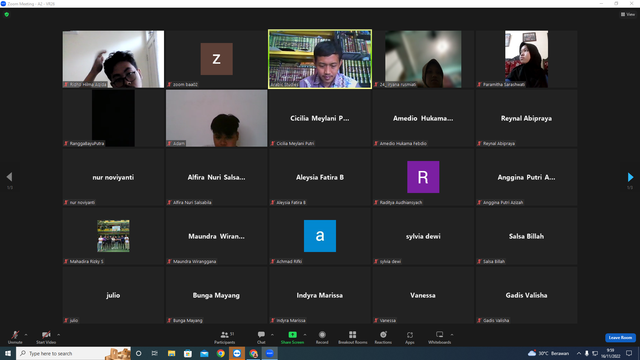Open Whiteboards
This screenshot has height=360, width=640.
pos(440,337)
